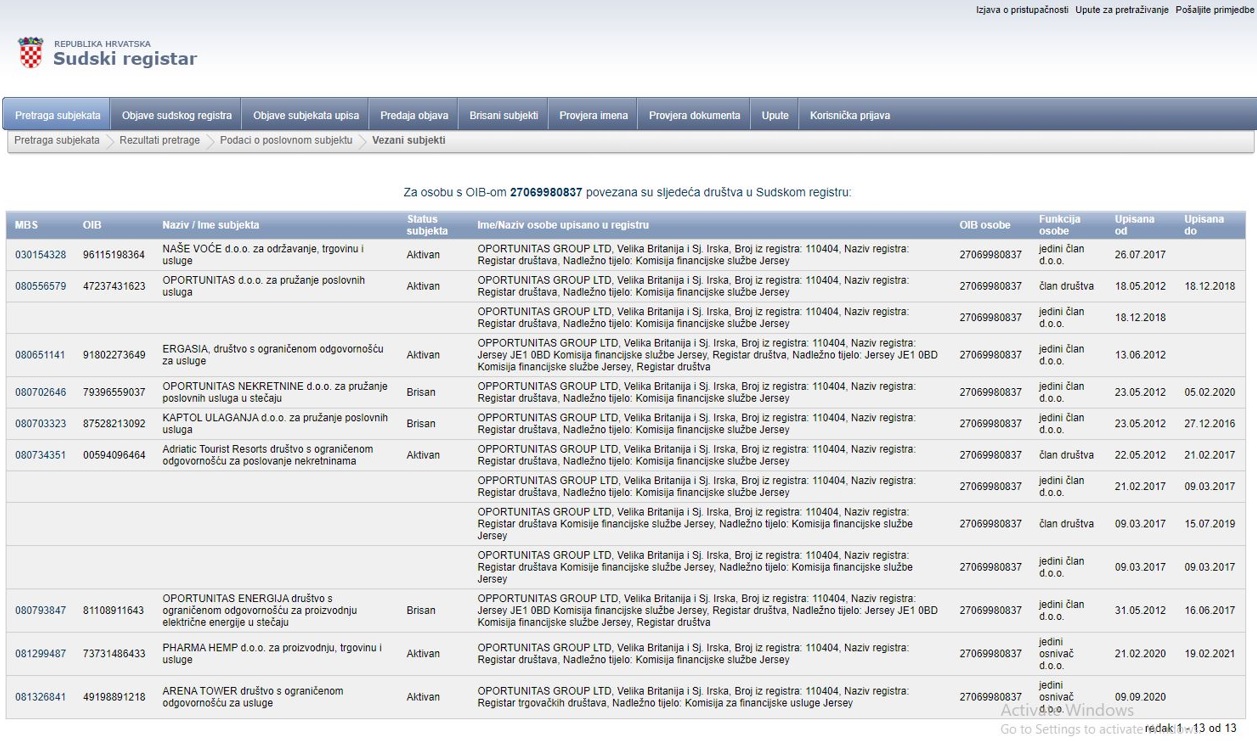Open MBS 081326841 for ARENA TOWER
The height and width of the screenshot is (741, 1257).
(x=40, y=697)
